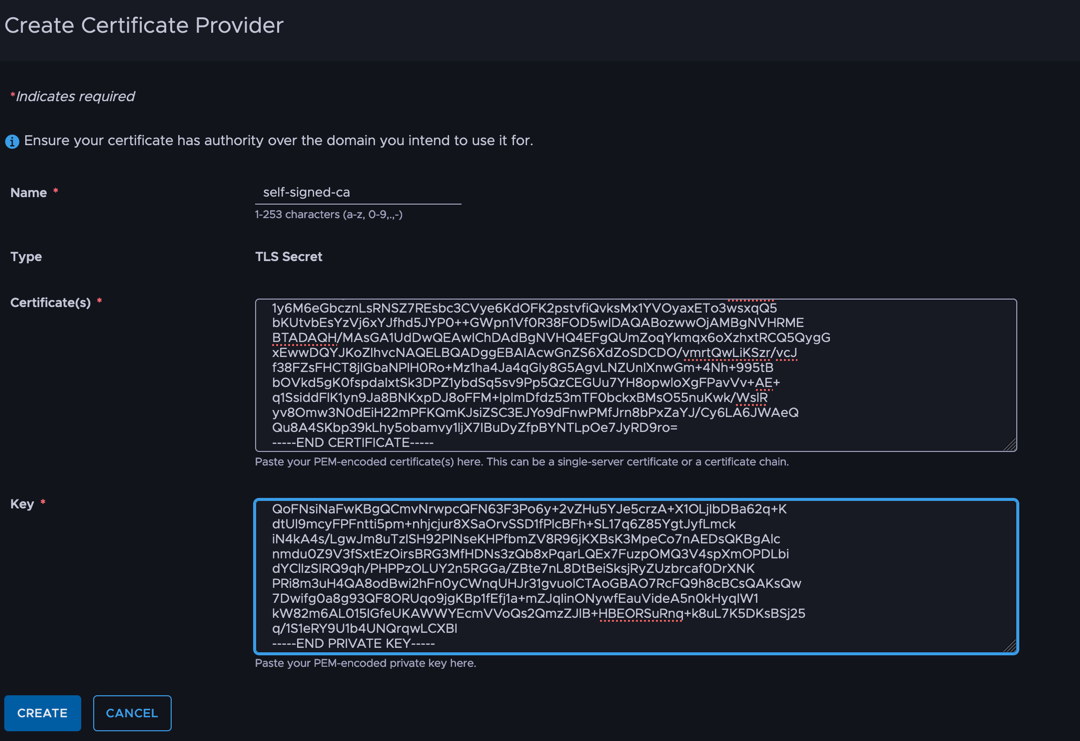The width and height of the screenshot is (1080, 741).
Task: Click the CREATE button
Action: (43, 713)
